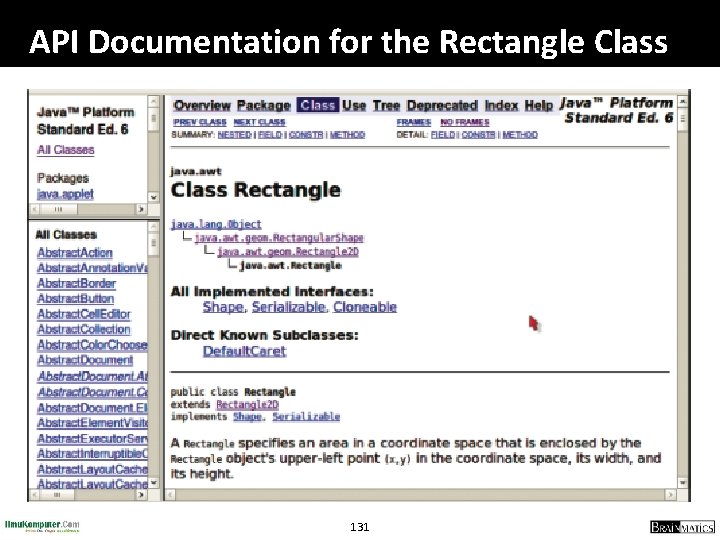Screen dimensions: 720x540
Task: Open AbstractInterruptibleC... class link
Action: click(x=92, y=454)
